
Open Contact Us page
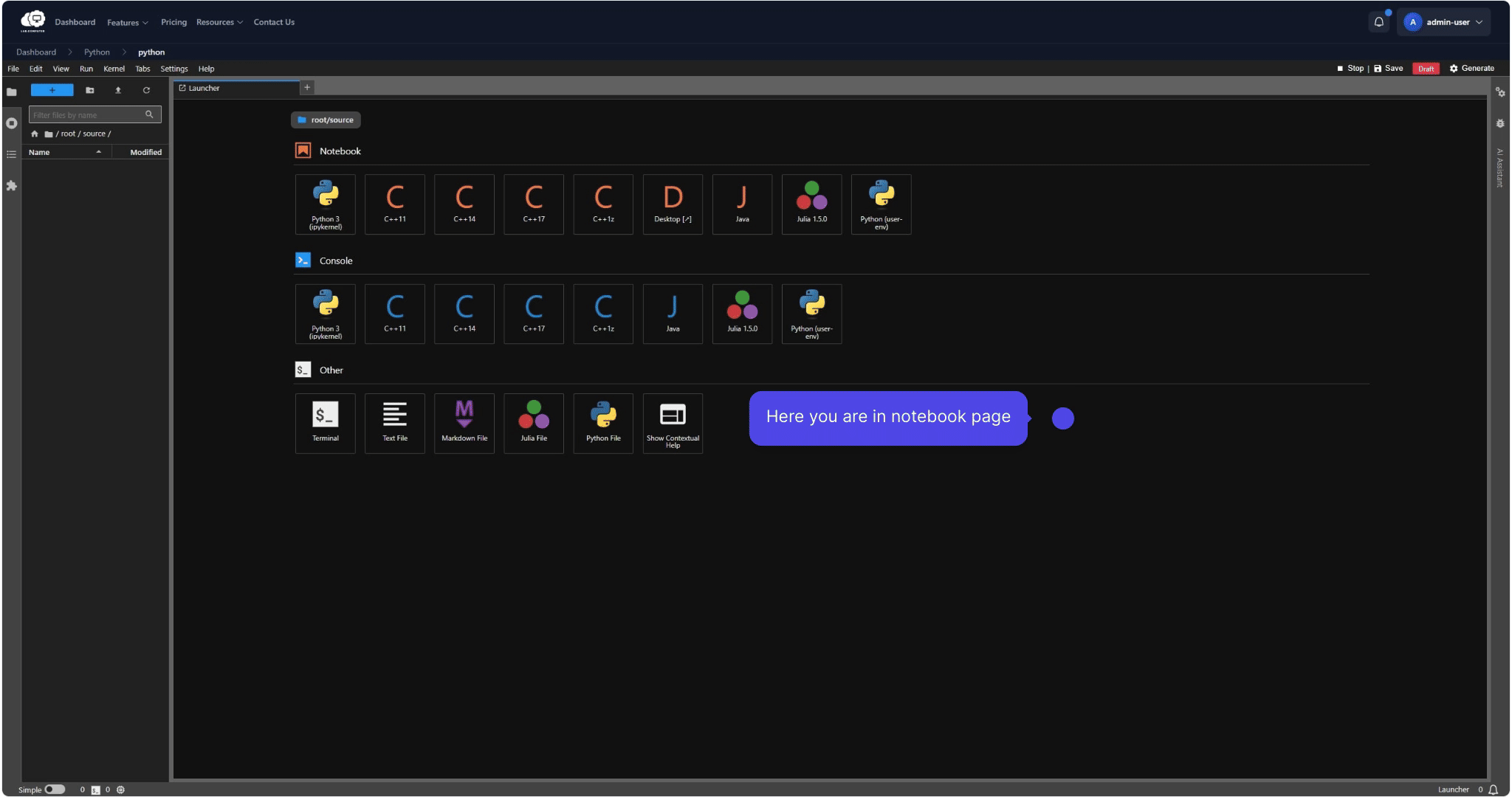[274, 22]
